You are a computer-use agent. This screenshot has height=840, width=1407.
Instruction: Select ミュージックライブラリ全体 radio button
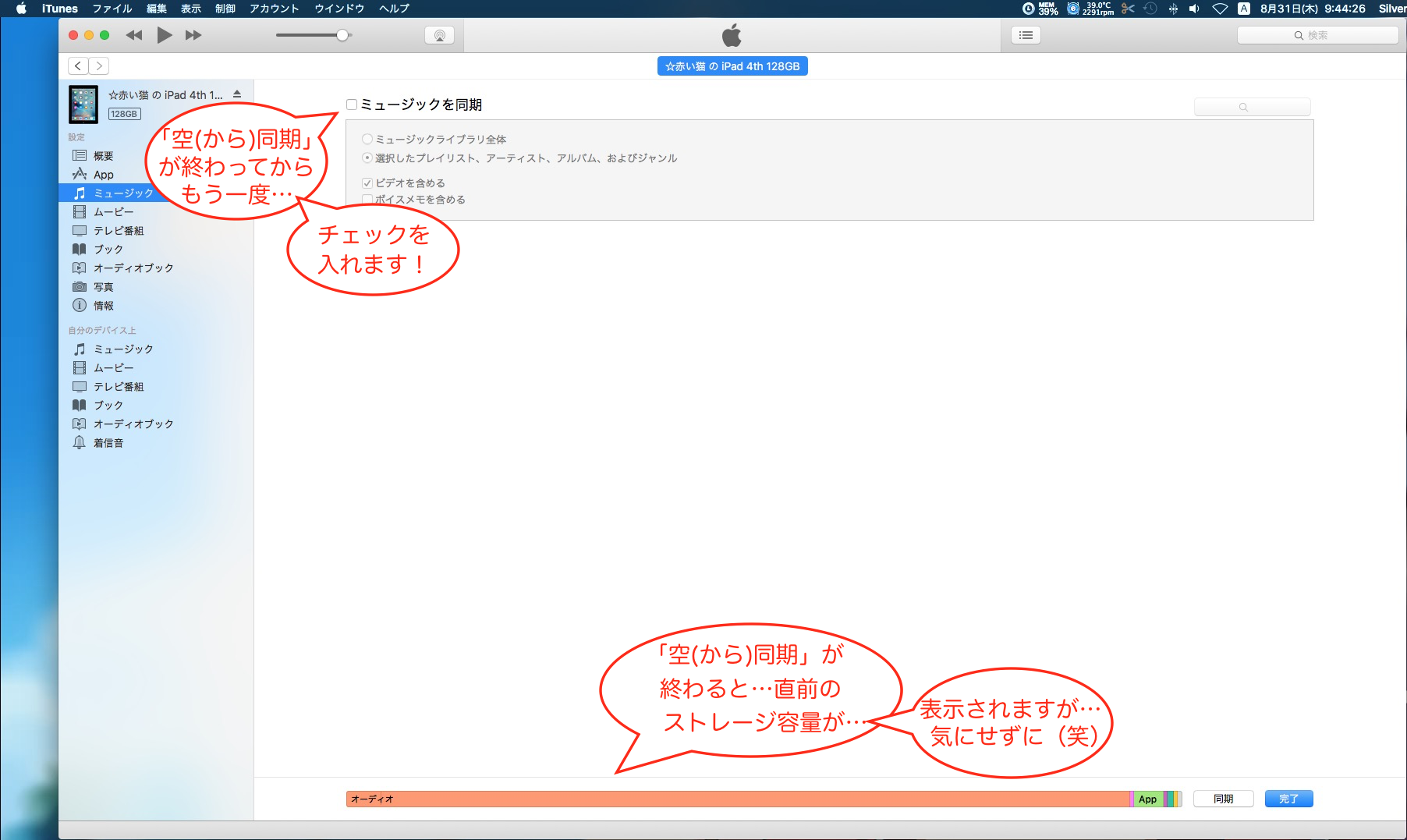pyautogui.click(x=367, y=140)
